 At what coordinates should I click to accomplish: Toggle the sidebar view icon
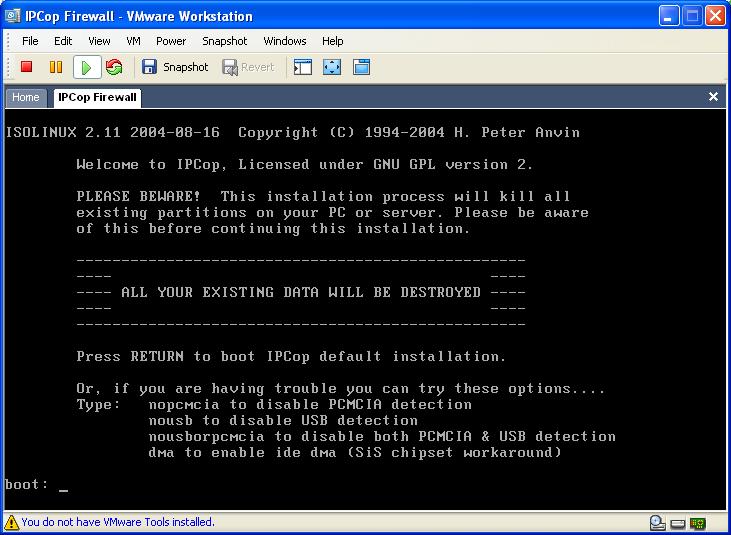[303, 67]
